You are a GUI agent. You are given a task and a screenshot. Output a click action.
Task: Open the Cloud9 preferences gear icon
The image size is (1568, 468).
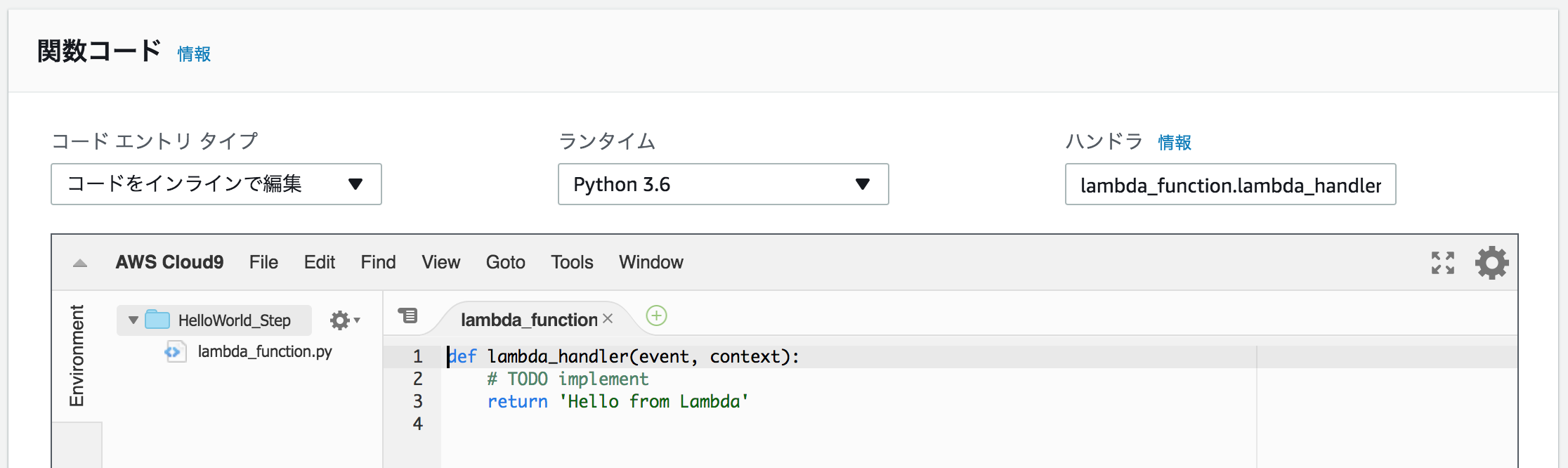point(1491,263)
